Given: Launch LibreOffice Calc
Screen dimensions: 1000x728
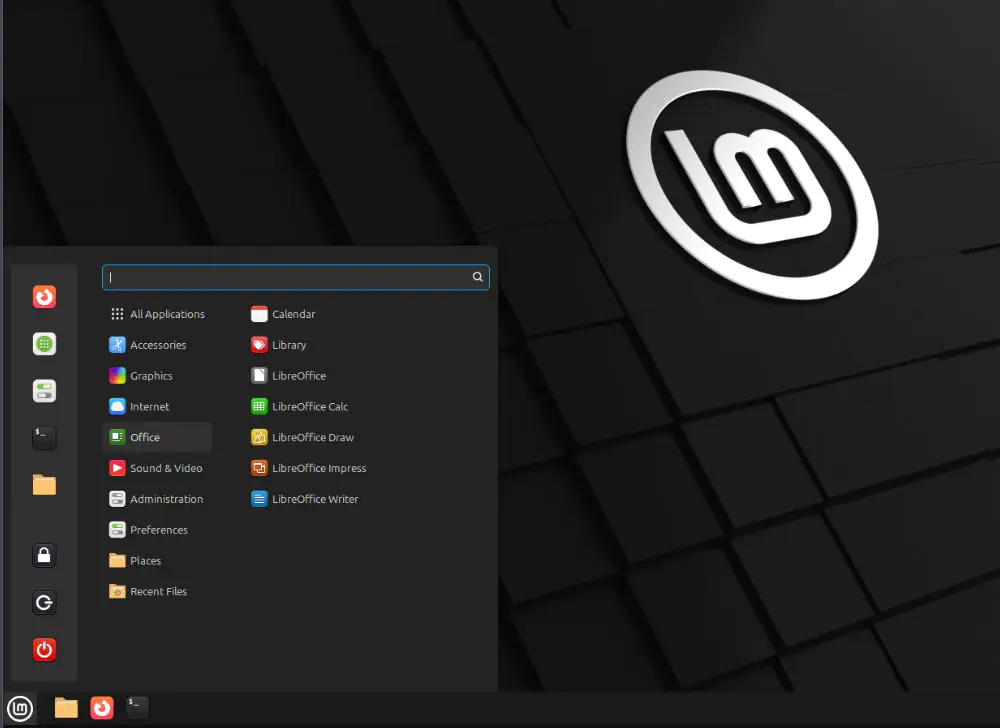Looking at the screenshot, I should coord(309,407).
